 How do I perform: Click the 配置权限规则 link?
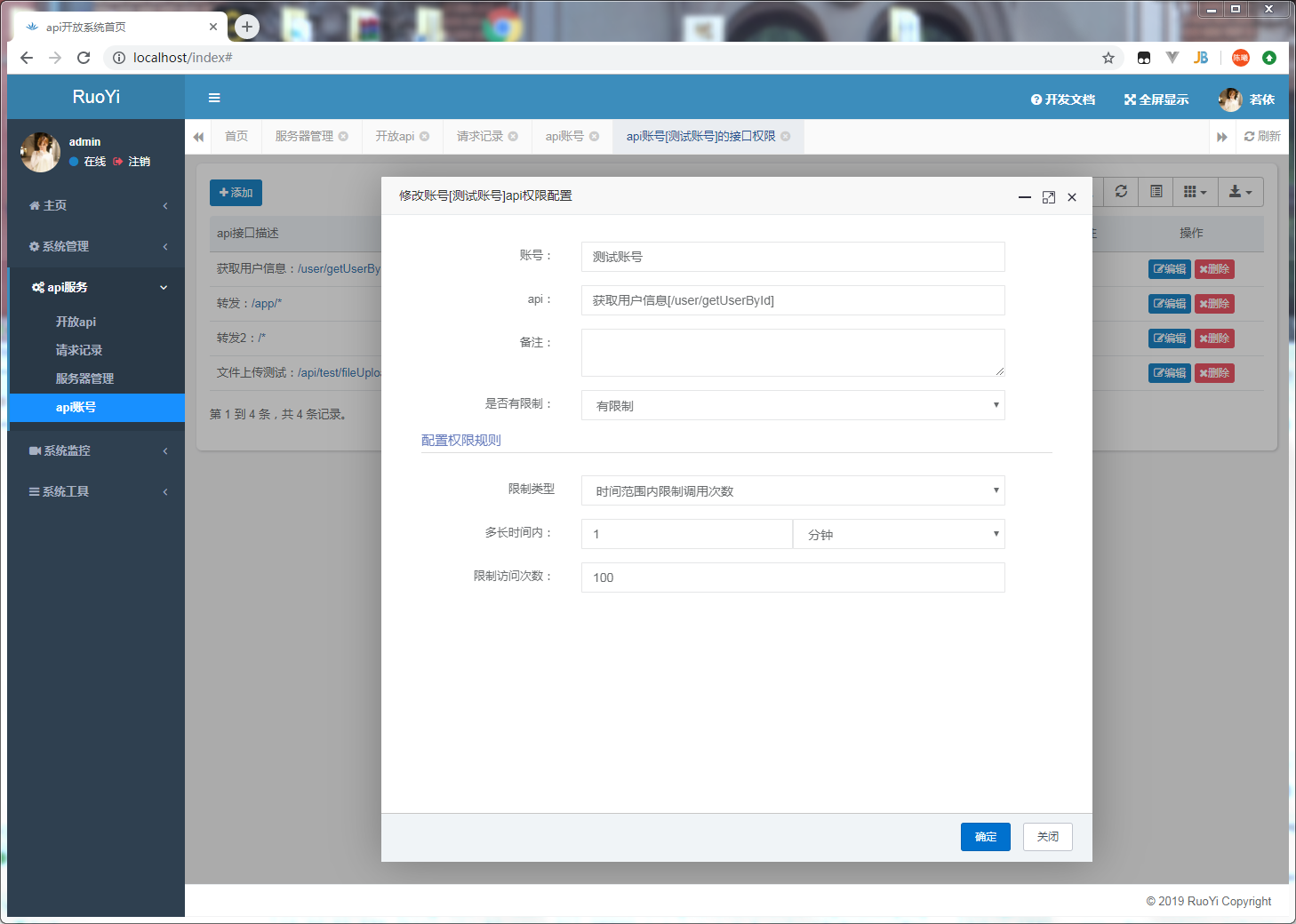coord(460,439)
